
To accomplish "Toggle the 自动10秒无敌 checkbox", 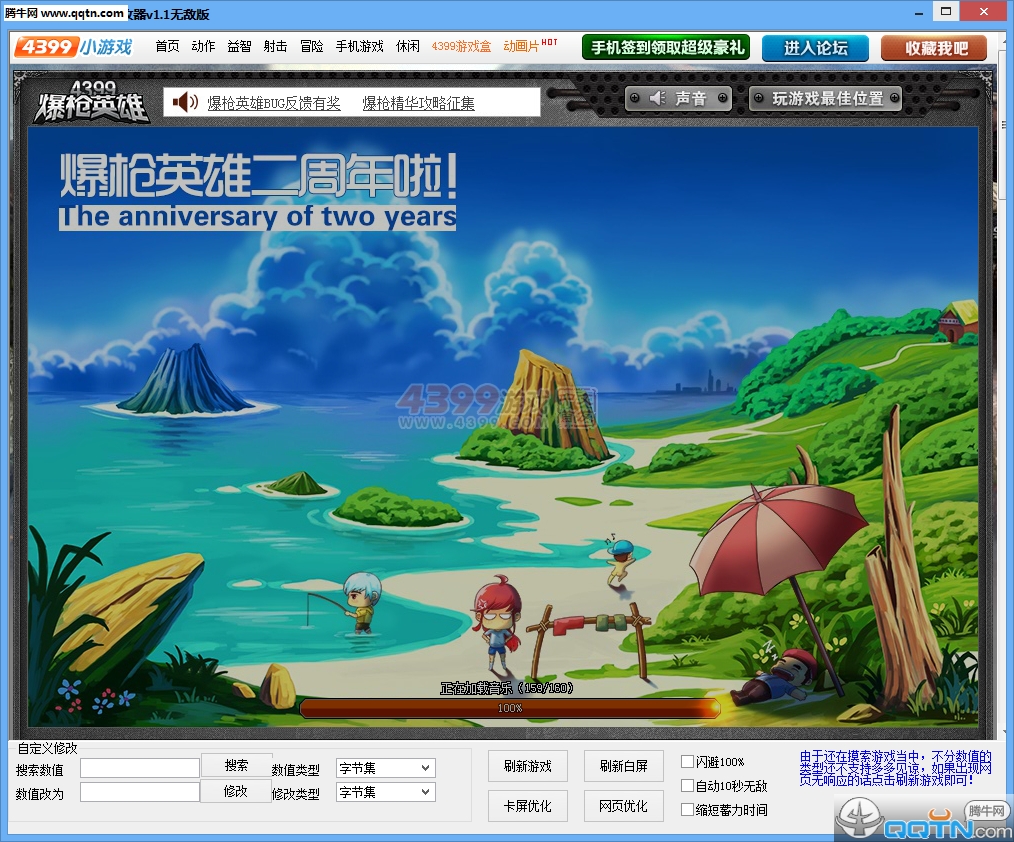I will click(687, 786).
